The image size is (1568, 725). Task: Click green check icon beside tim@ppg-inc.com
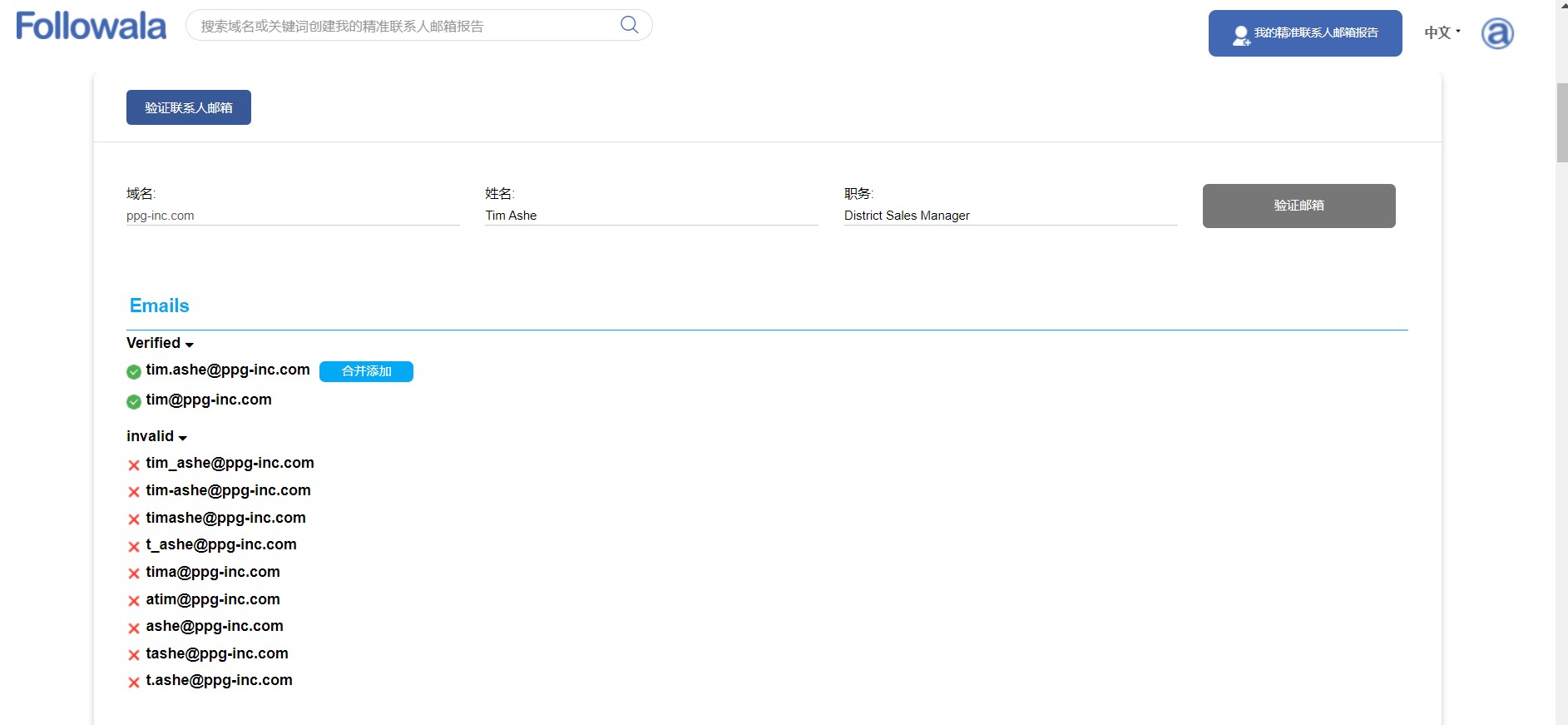point(134,402)
